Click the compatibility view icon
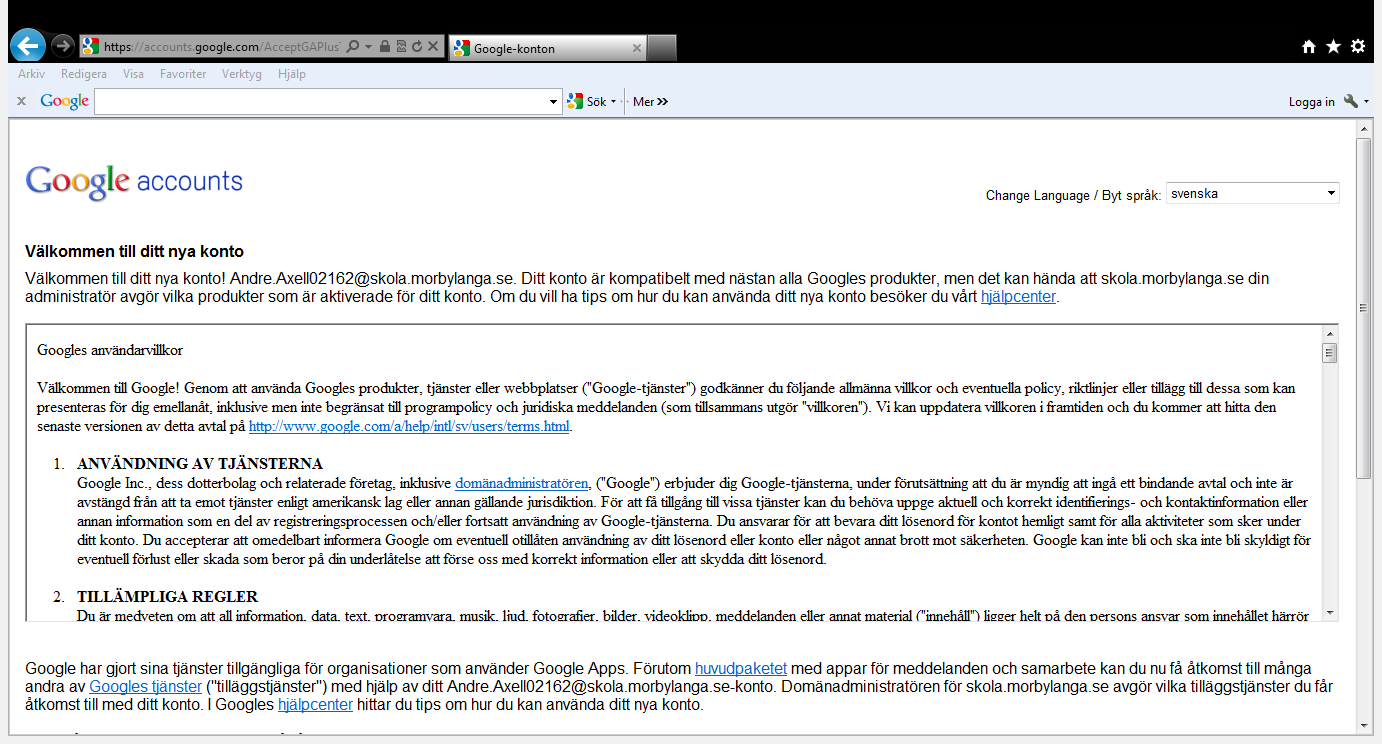Viewport: 1382px width, 744px height. pos(401,47)
